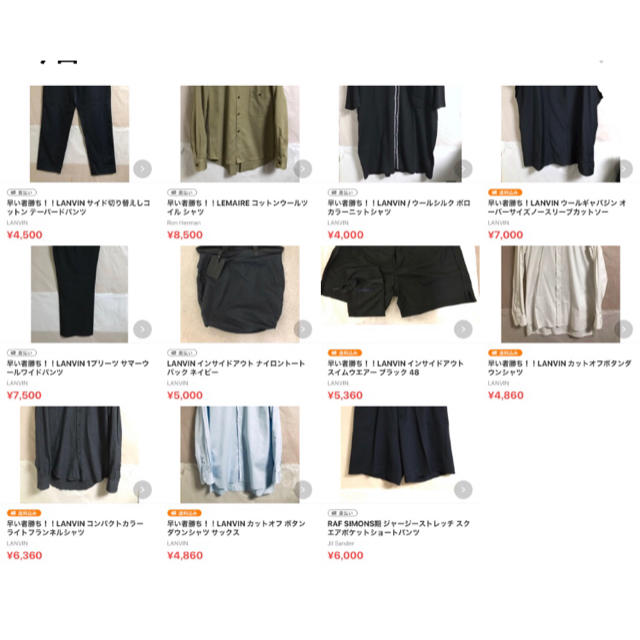Click outlined badge above LANVIN tapered pants title
Image resolution: width=640 pixels, height=640 pixels.
tap(22, 192)
